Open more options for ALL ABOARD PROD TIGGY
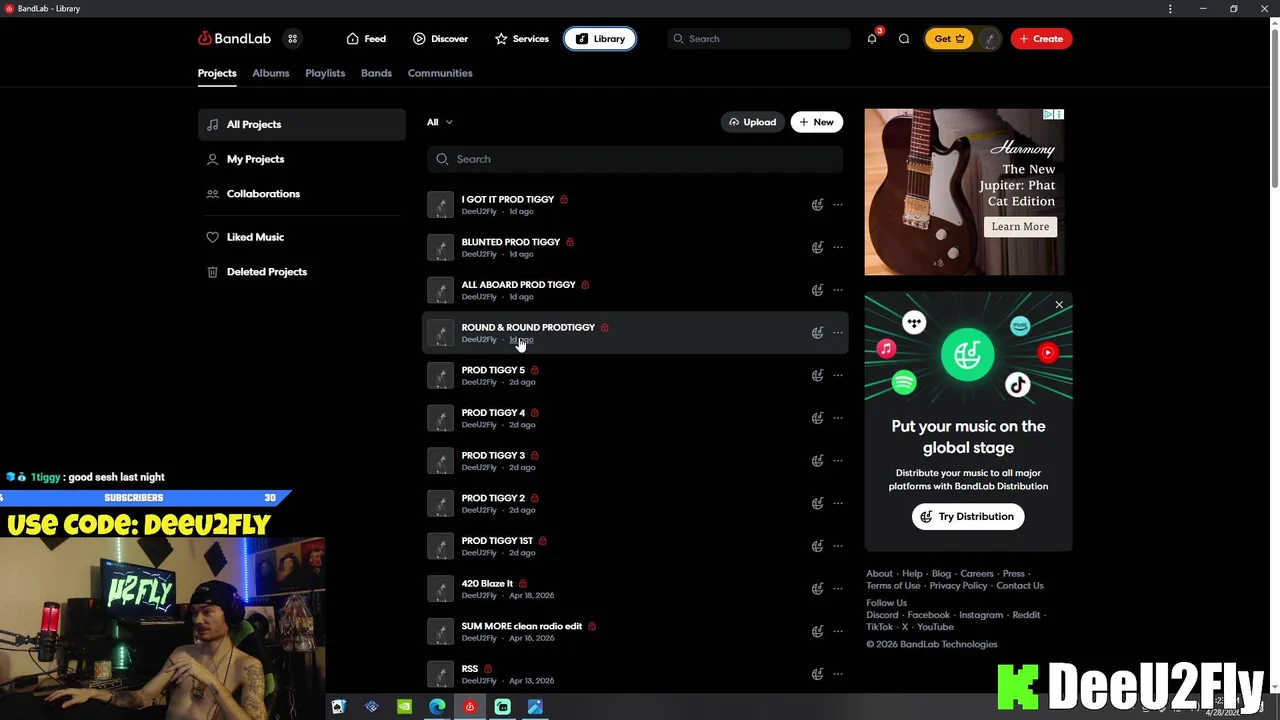 [x=838, y=290]
